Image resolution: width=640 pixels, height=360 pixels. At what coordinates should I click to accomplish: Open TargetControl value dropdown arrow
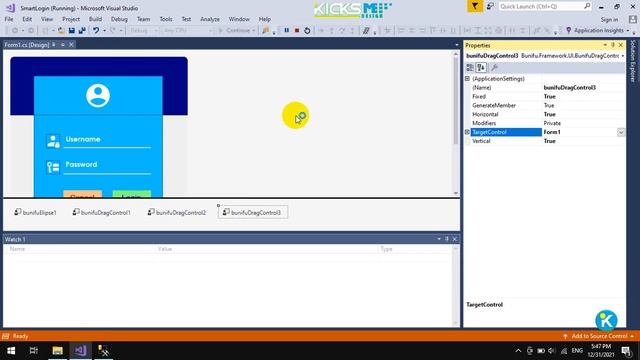point(621,132)
